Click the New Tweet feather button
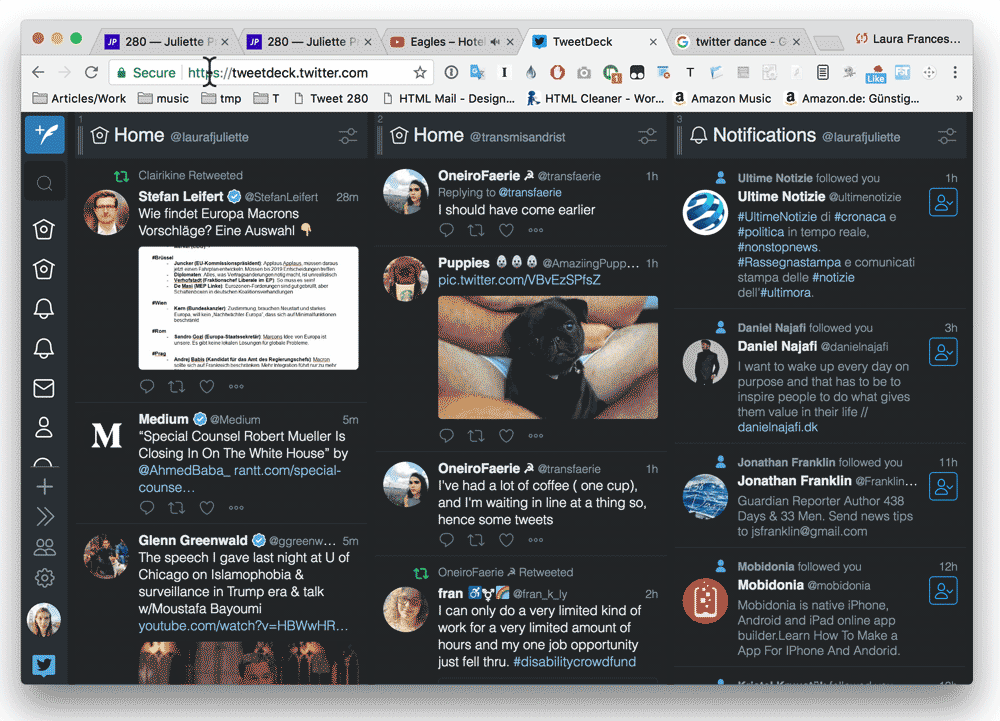Image resolution: width=1000 pixels, height=721 pixels. pos(45,135)
